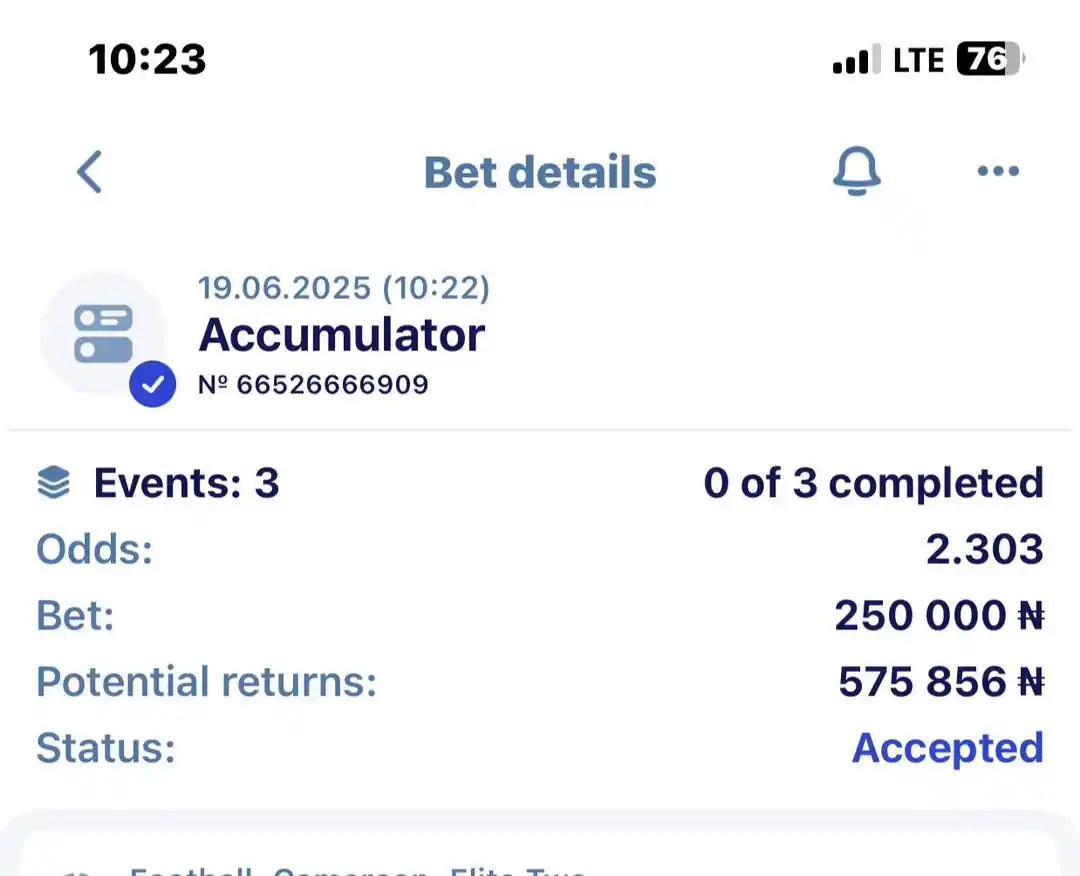
Task: Tap the back arrow icon
Action: (x=90, y=171)
